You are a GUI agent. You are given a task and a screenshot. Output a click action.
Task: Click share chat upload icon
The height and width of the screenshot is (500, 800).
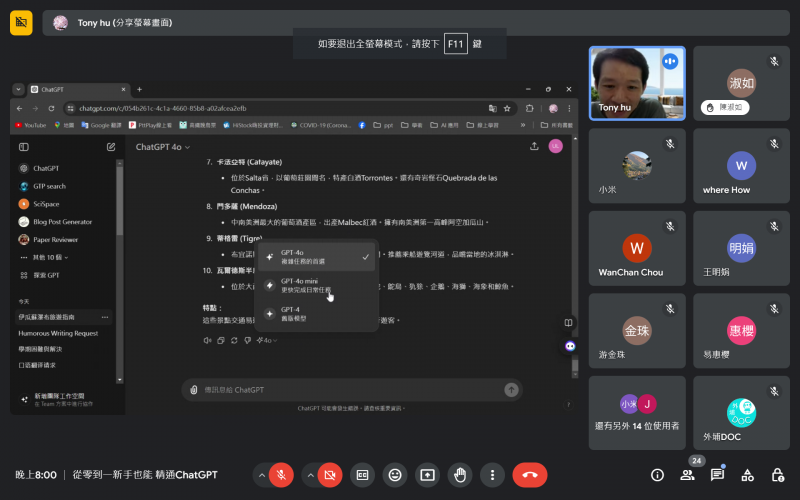coord(534,146)
